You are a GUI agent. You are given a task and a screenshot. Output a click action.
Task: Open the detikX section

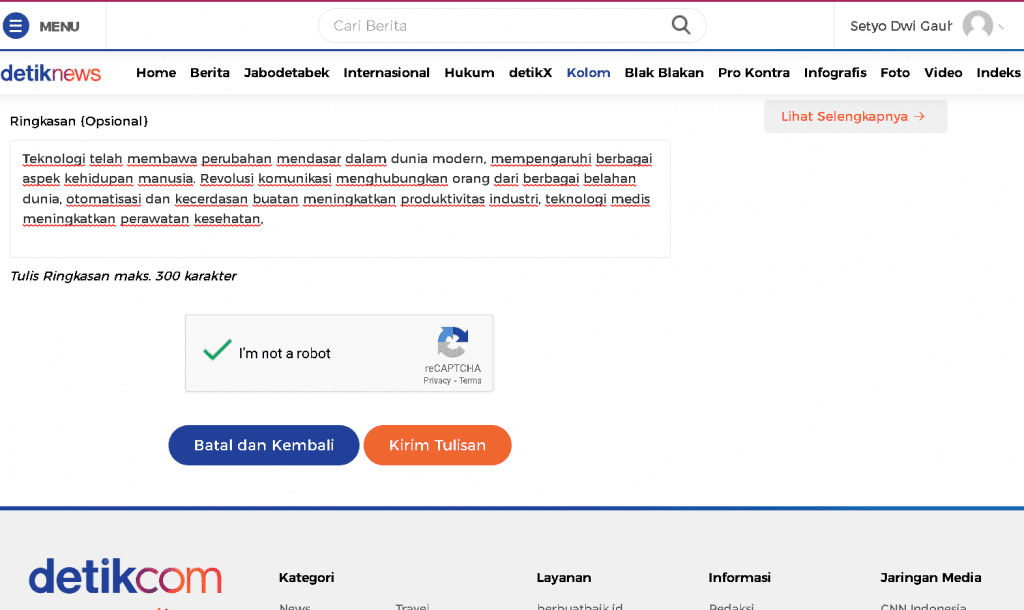point(530,72)
